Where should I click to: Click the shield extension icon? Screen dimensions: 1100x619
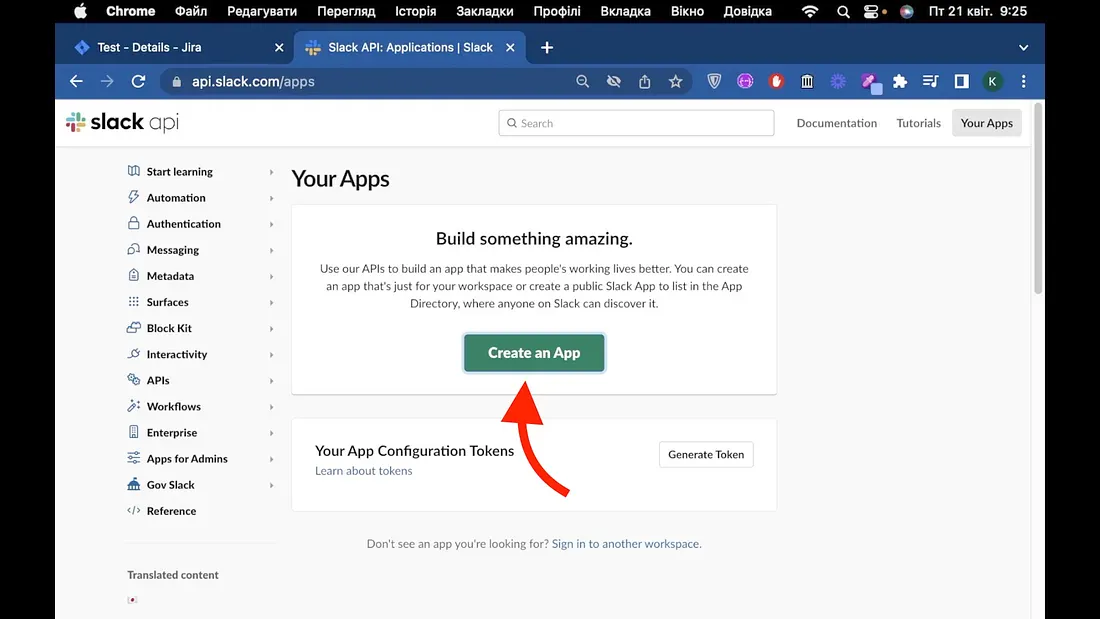tap(714, 81)
